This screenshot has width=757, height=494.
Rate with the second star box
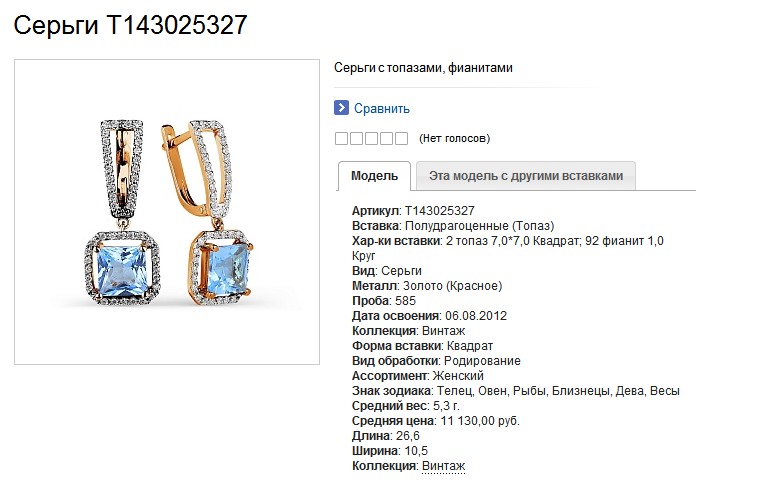pos(356,139)
